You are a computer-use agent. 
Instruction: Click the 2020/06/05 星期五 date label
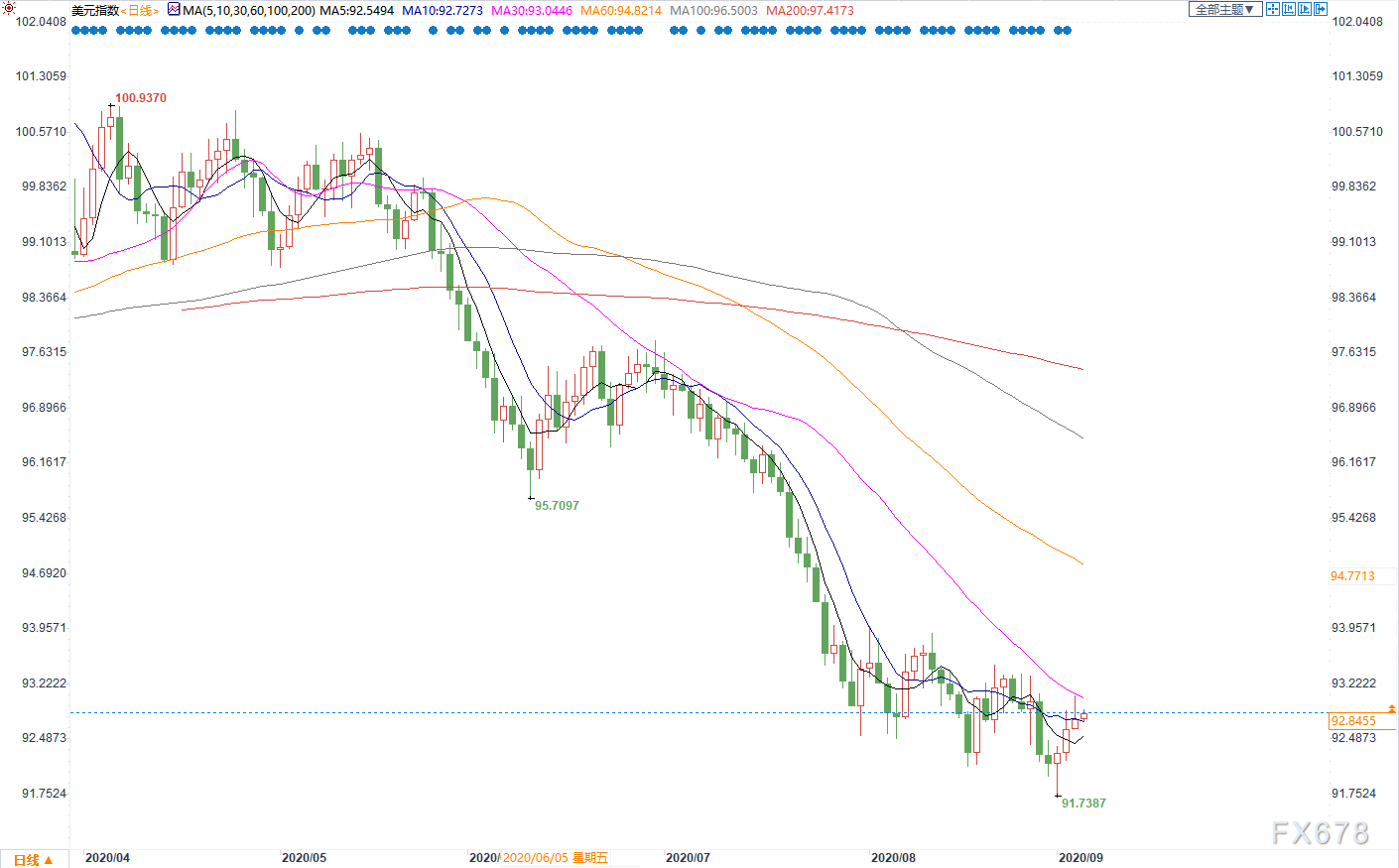point(555,857)
